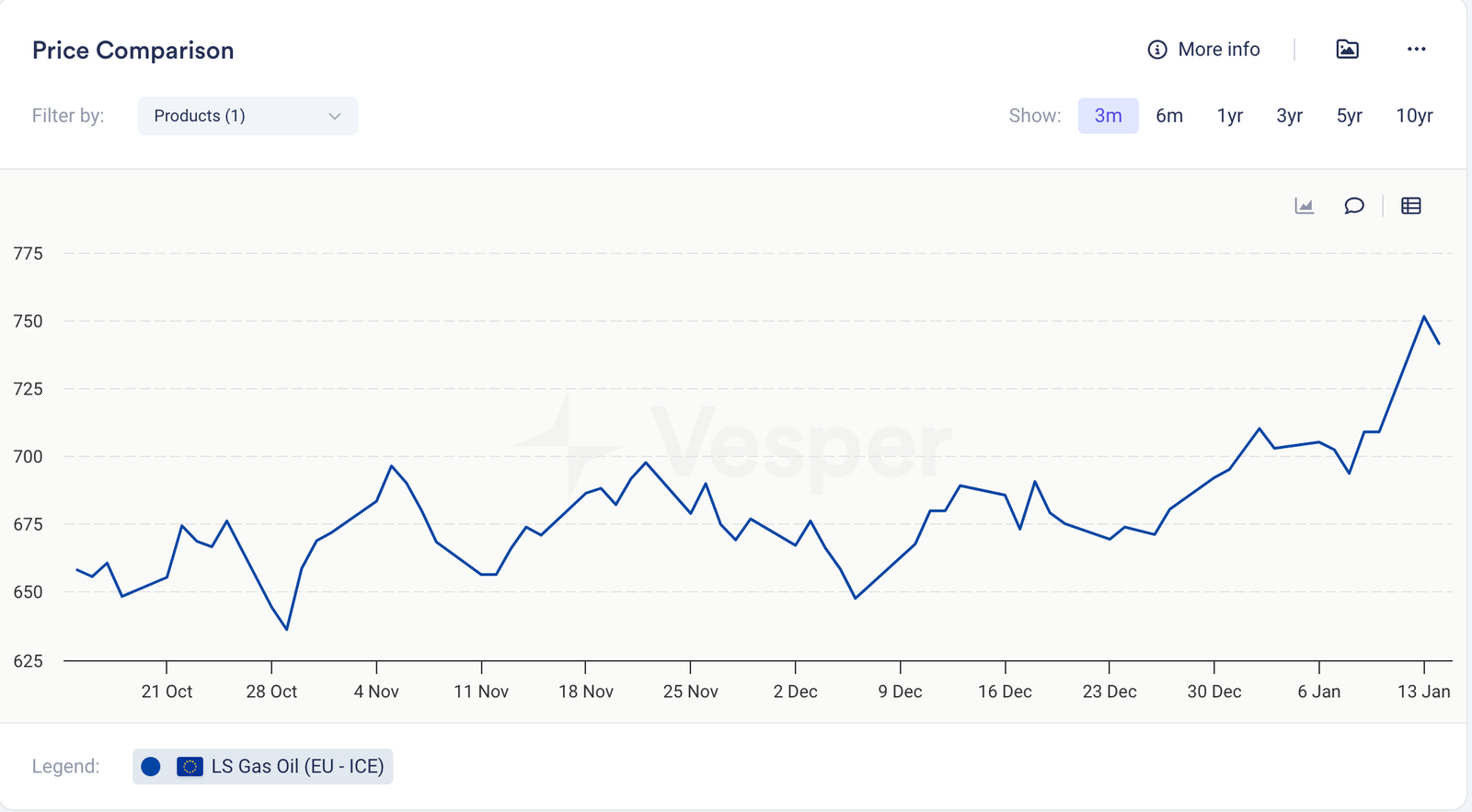1472x812 pixels.
Task: Select the 6m time range
Action: coord(1169,116)
